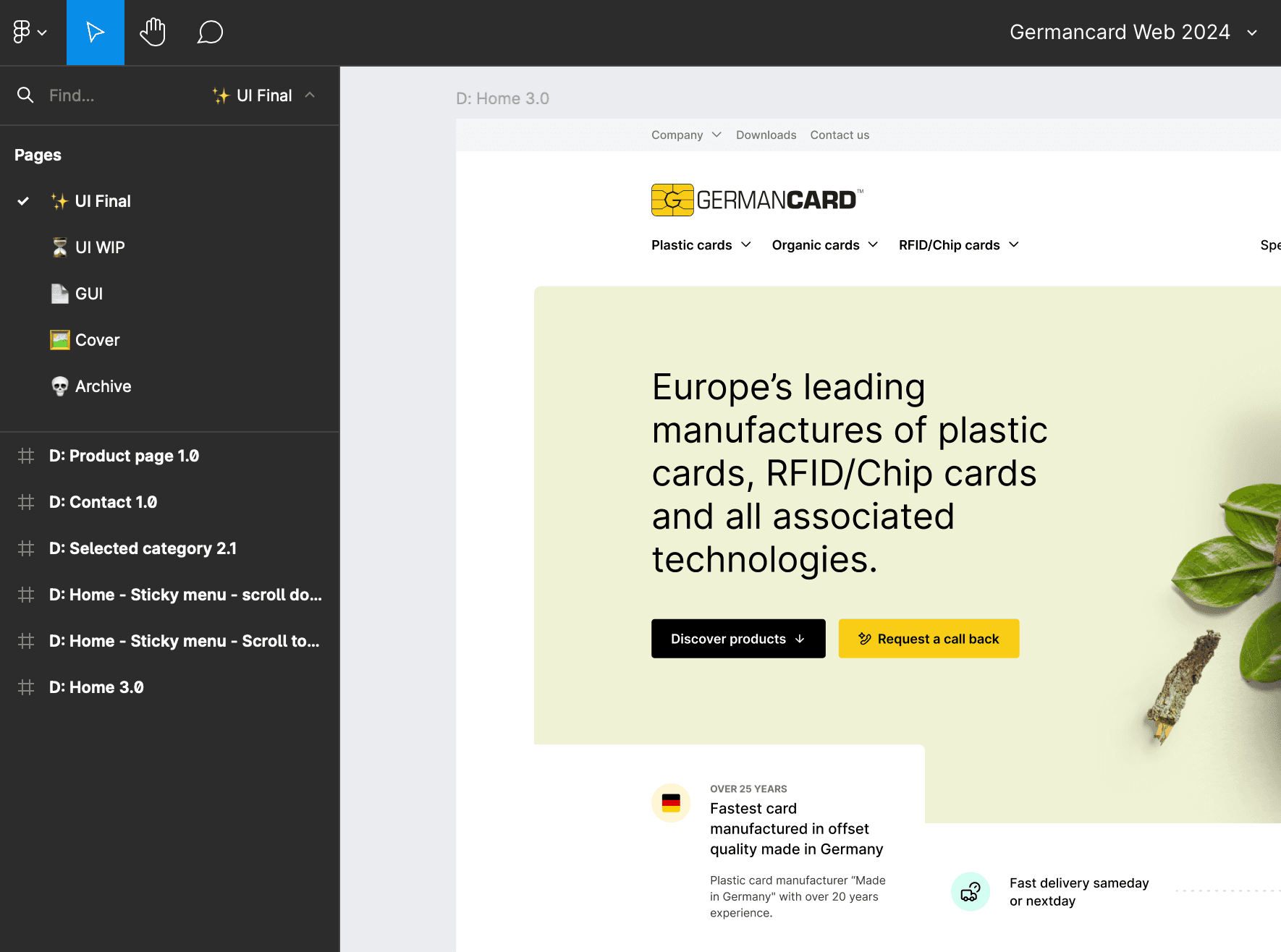The width and height of the screenshot is (1281, 952).
Task: Collapse the UI Final pages section
Action: pos(310,95)
